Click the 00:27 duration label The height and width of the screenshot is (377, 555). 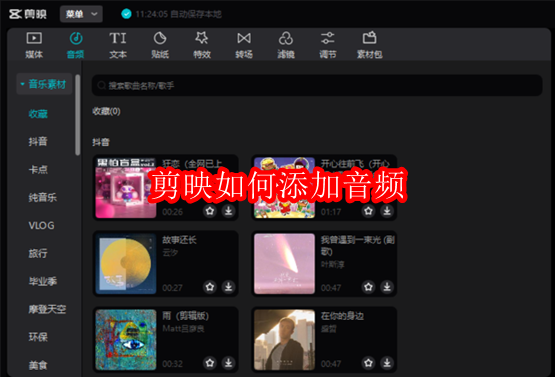[x=172, y=288]
